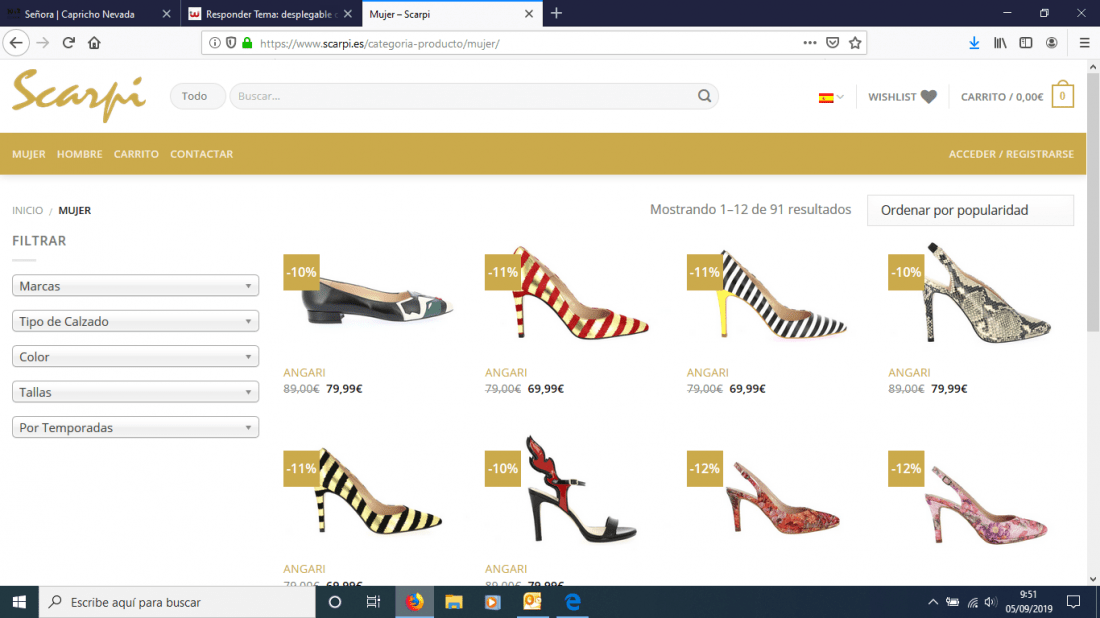Open the Spanish flag language selector

click(x=831, y=98)
